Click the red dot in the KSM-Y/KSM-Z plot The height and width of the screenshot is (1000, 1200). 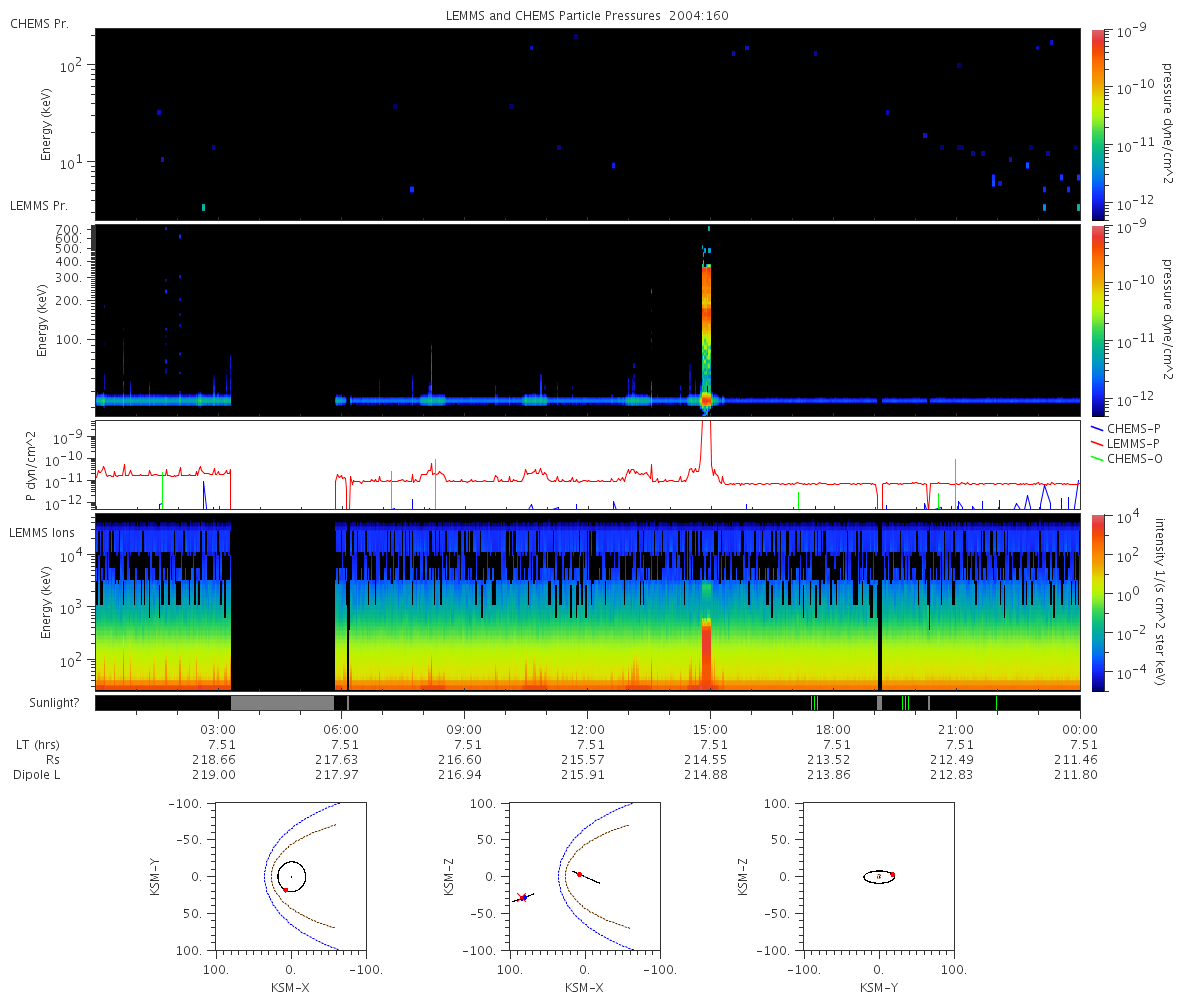892,875
